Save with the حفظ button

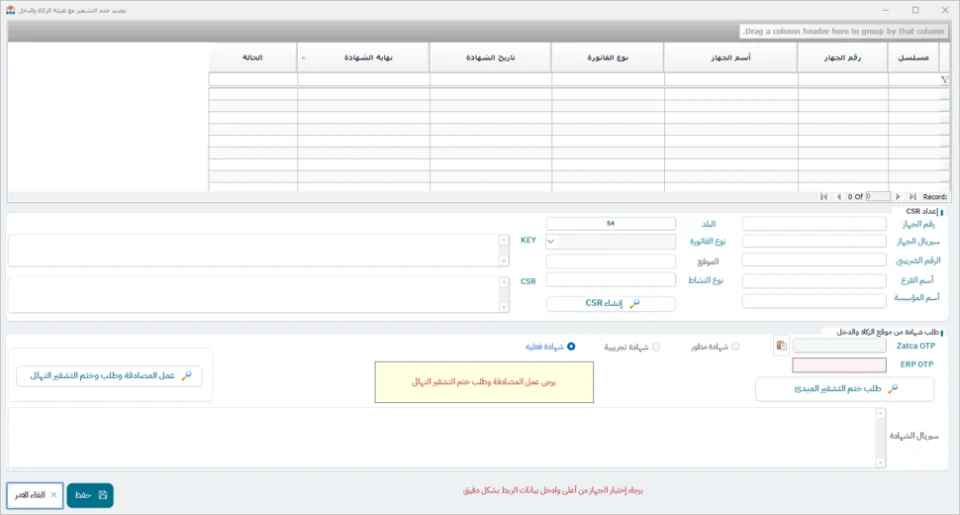coord(90,495)
